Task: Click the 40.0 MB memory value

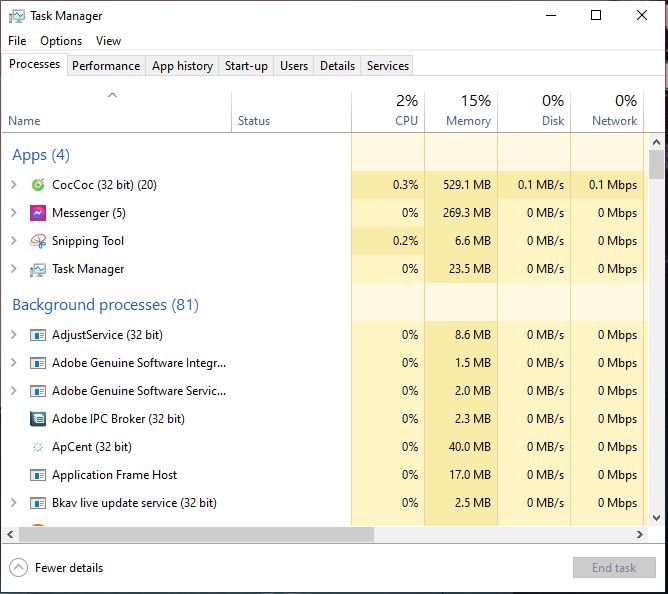Action: click(x=469, y=447)
